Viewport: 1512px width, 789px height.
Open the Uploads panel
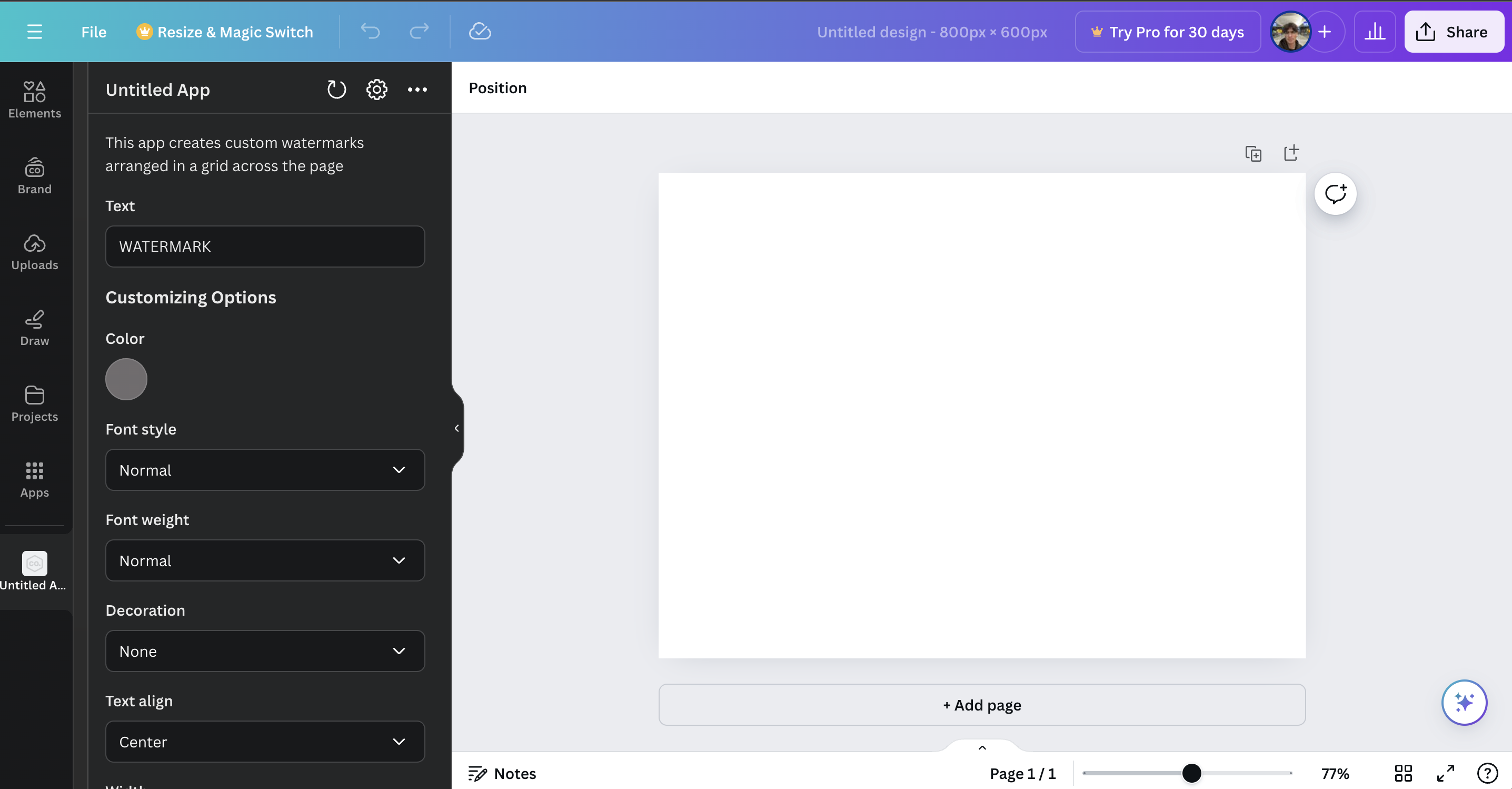pyautogui.click(x=35, y=251)
